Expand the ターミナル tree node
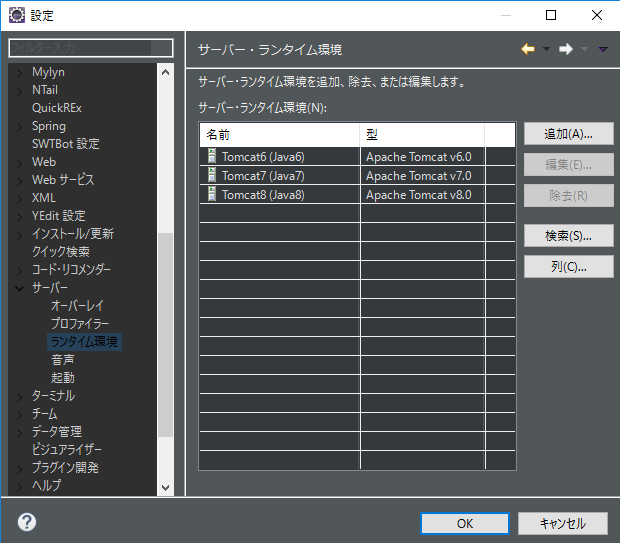Image resolution: width=620 pixels, height=543 pixels. coord(19,396)
